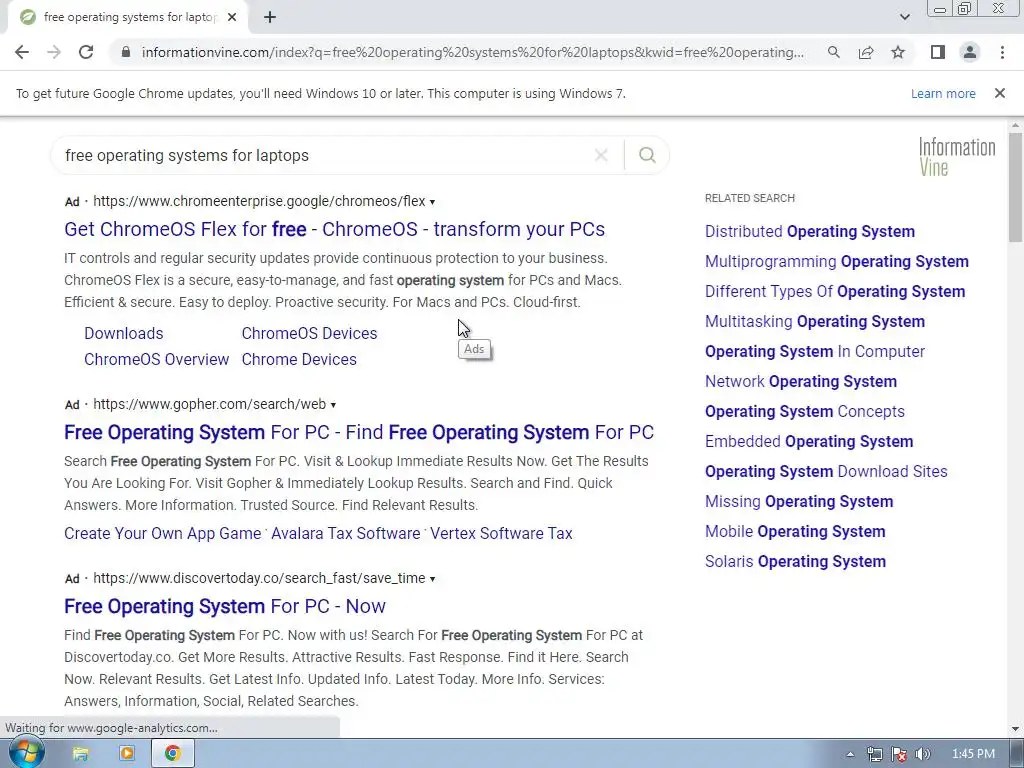The height and width of the screenshot is (768, 1024).
Task: Show hidden system tray icons
Action: tap(850, 754)
